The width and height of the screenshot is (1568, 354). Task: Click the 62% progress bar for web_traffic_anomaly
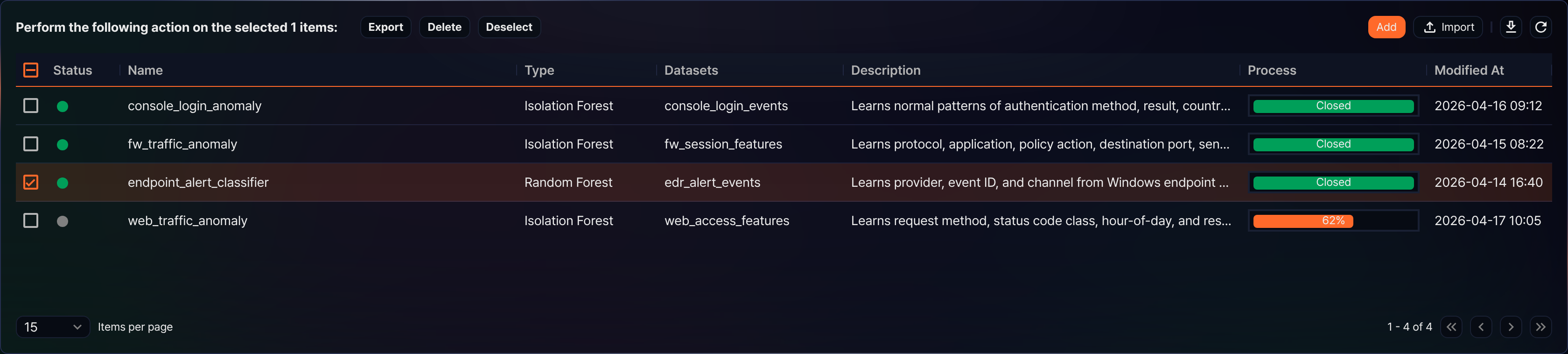tap(1333, 220)
